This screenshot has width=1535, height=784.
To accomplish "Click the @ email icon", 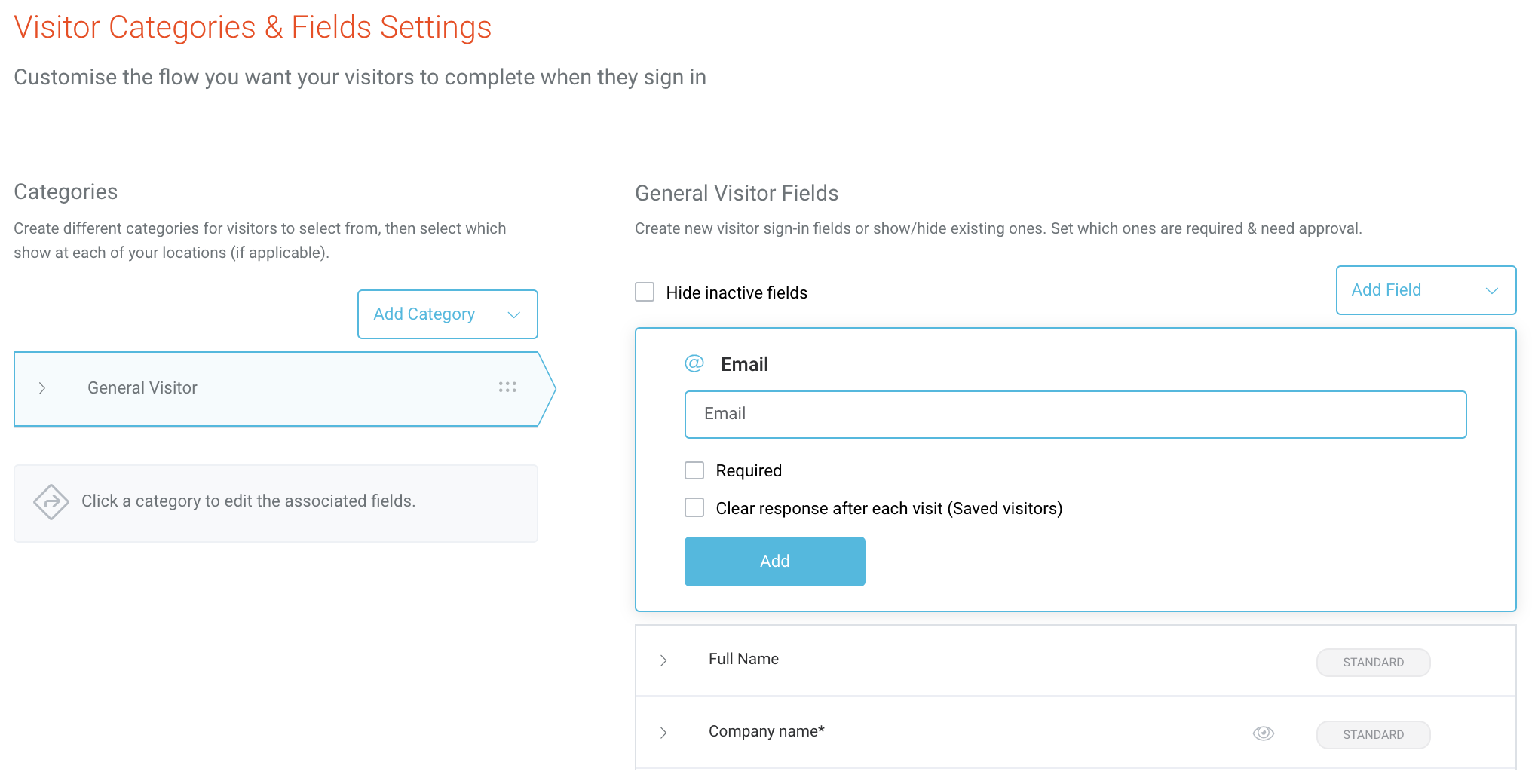I will tap(694, 363).
